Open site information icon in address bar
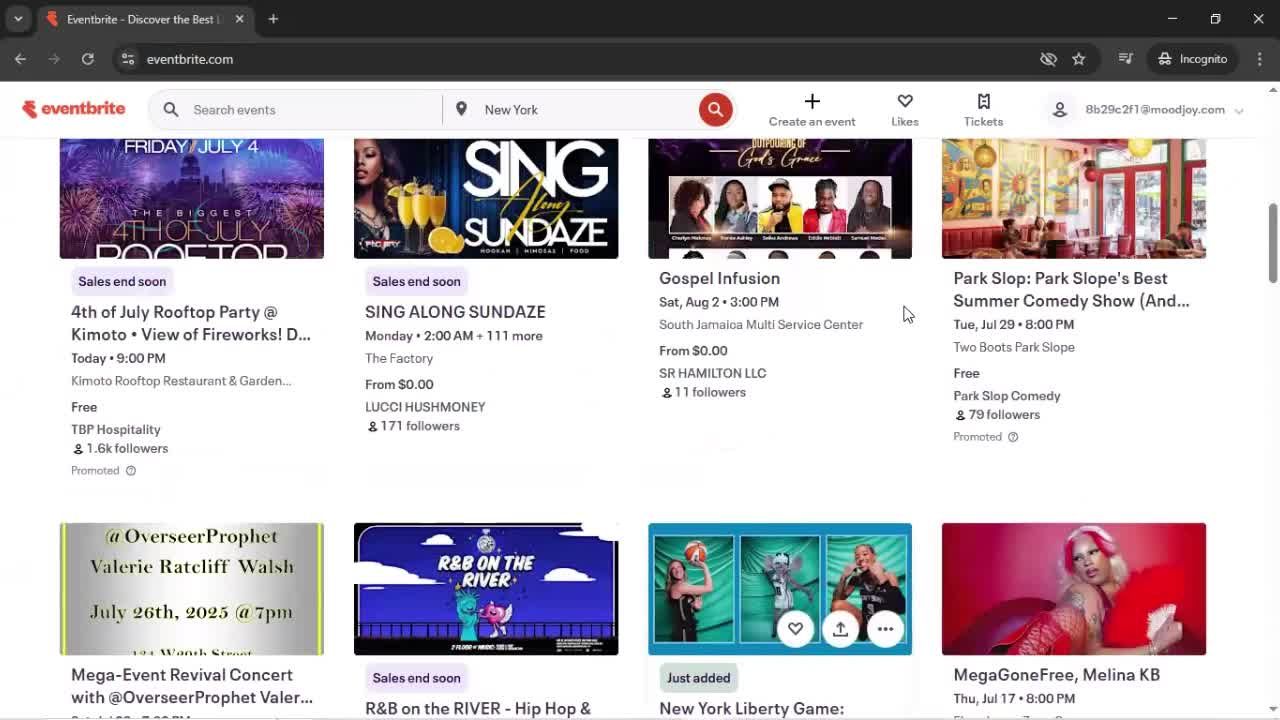Screen dimensions: 1280x720 (128, 59)
